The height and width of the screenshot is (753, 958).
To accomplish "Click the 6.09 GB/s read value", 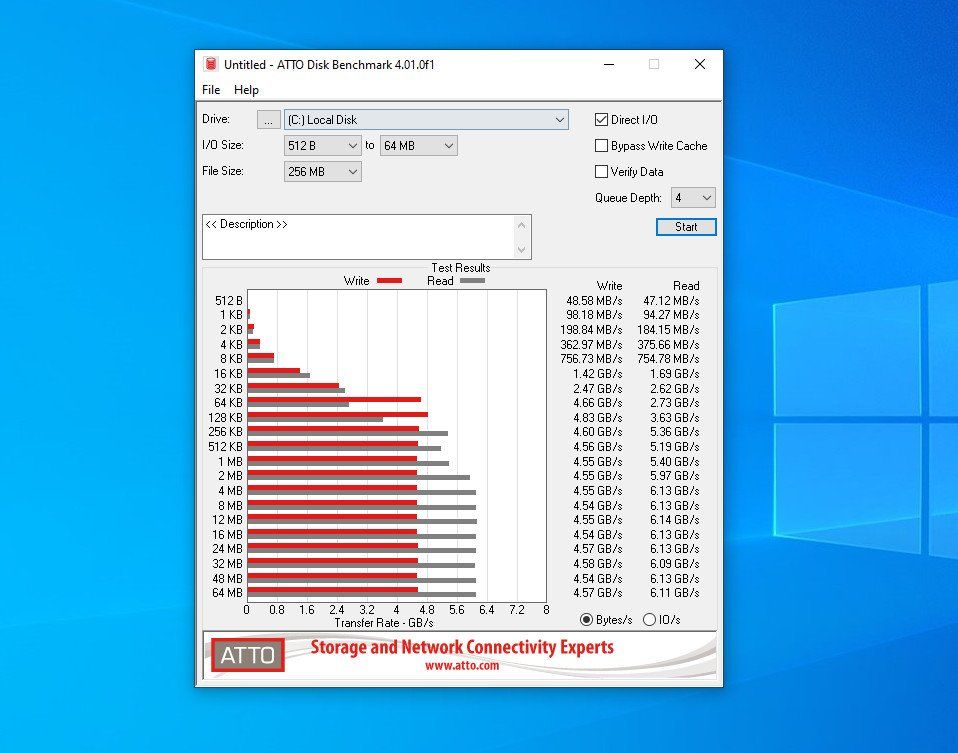I will (x=675, y=564).
